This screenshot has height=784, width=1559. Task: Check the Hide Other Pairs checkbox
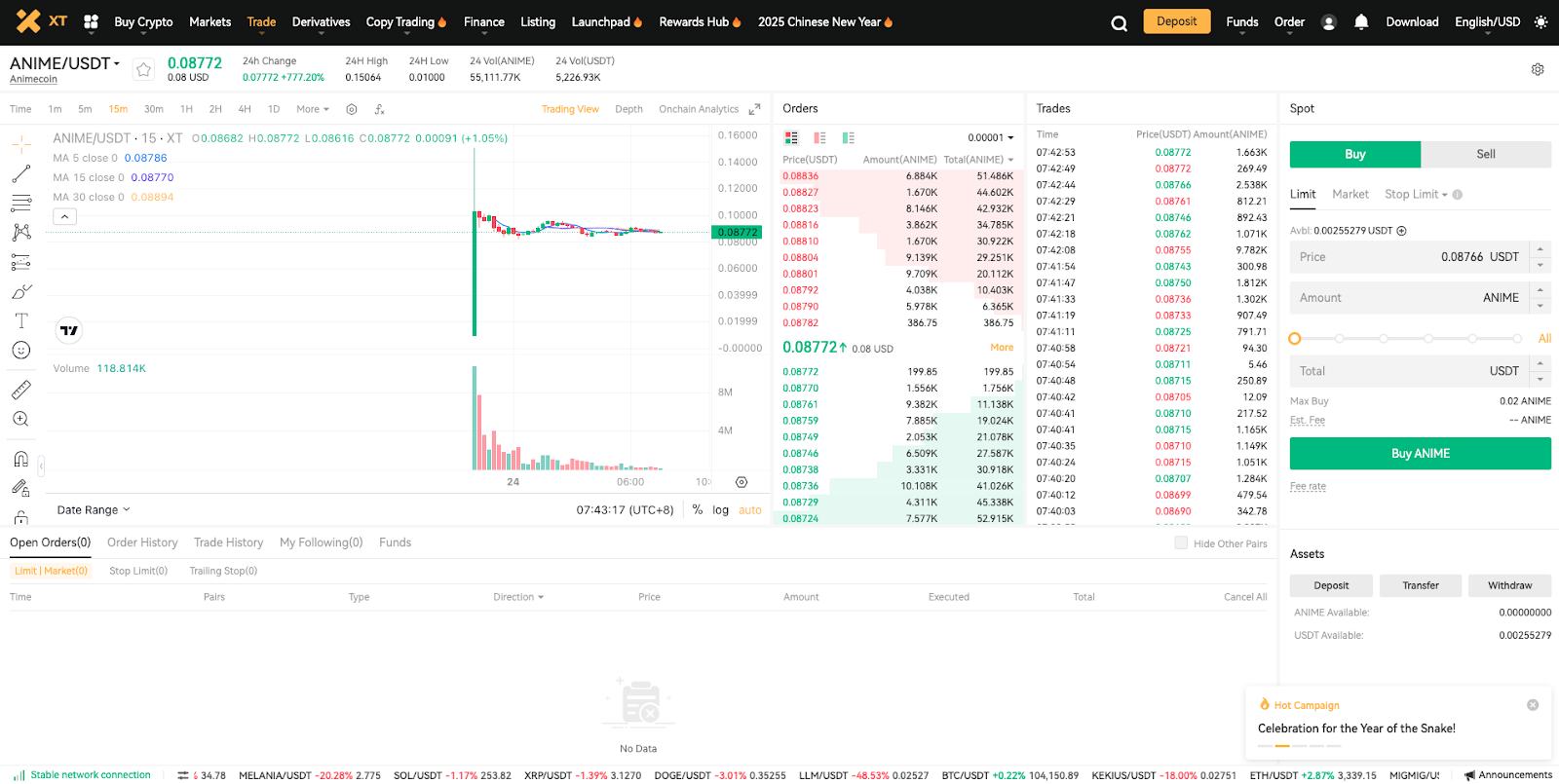click(x=1181, y=543)
